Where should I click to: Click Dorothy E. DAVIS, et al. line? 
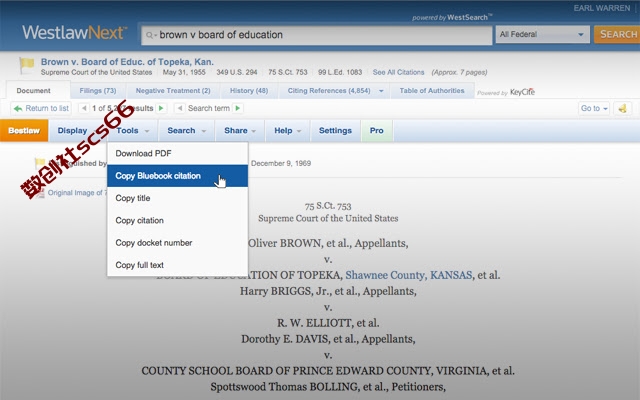[x=328, y=339]
